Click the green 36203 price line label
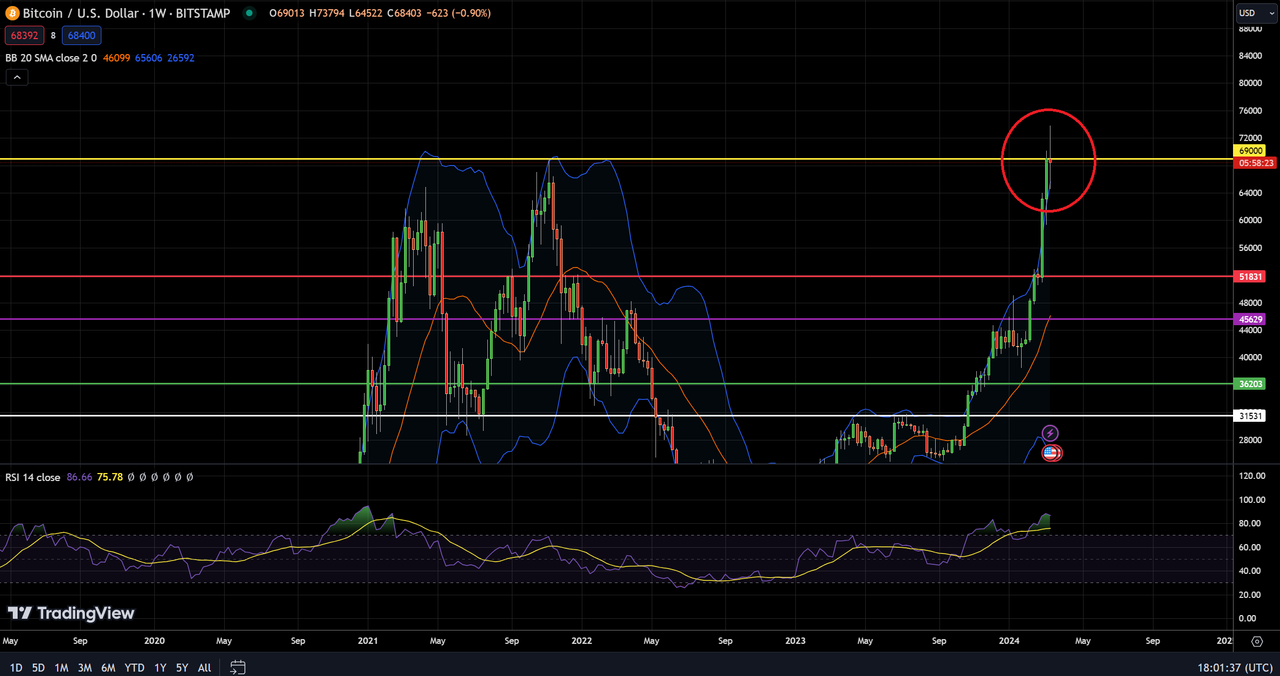Image resolution: width=1280 pixels, height=676 pixels. [x=1251, y=383]
